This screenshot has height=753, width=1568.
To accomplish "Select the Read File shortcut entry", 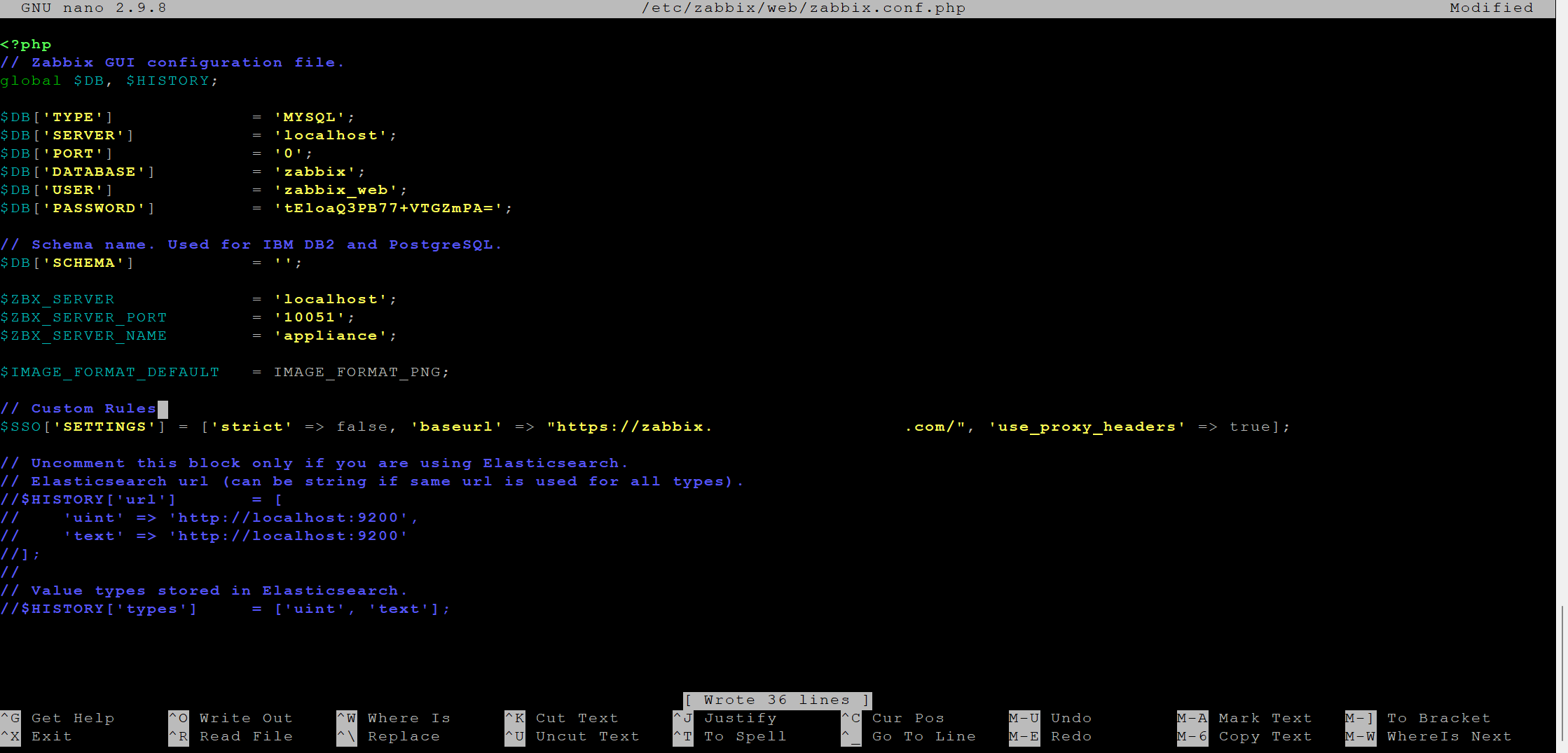I will (x=231, y=736).
